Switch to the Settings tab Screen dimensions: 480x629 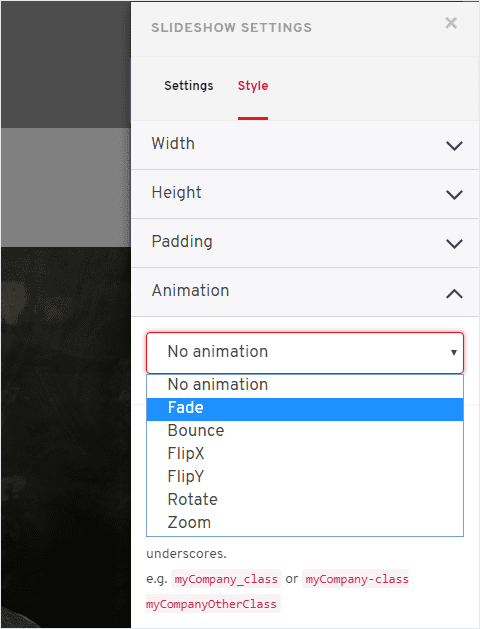188,86
